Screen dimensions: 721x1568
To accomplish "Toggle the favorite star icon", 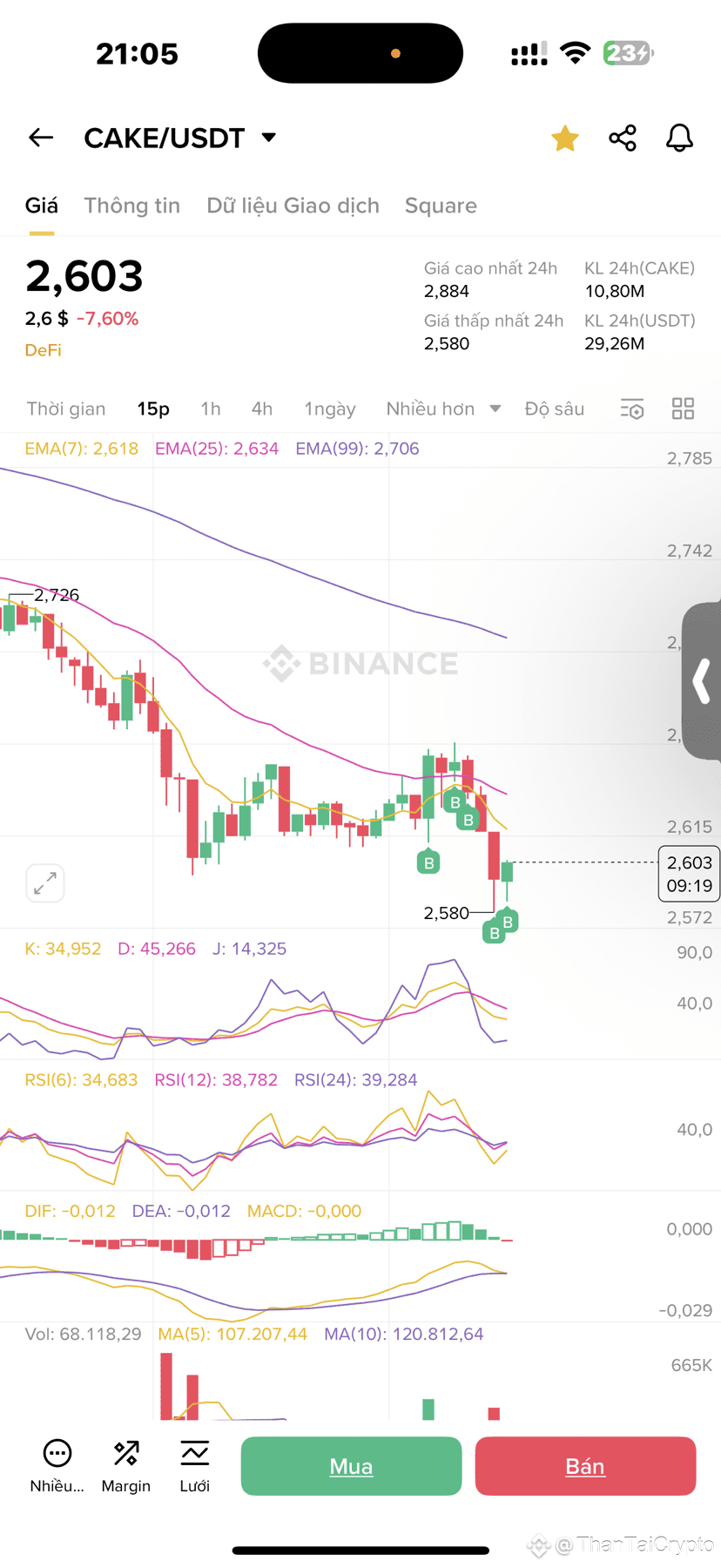I will pyautogui.click(x=565, y=138).
